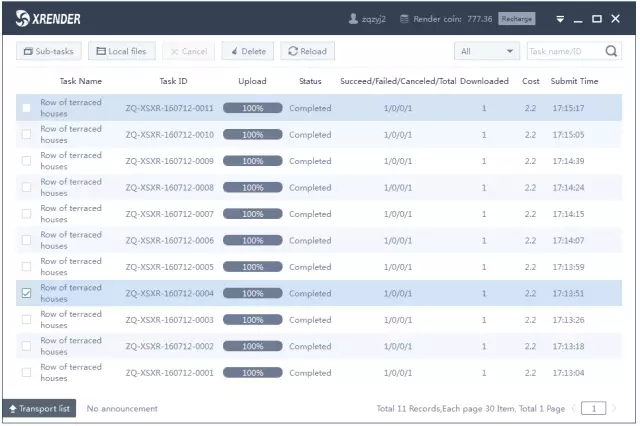Click the Recharge button
This screenshot has height=426, width=640.
click(517, 19)
